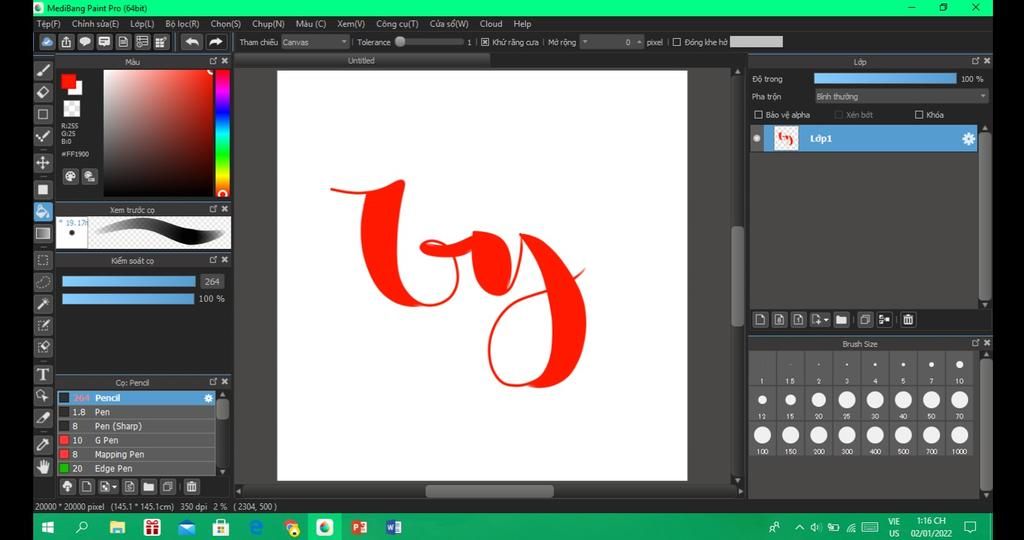
Task: Select the Bucket fill tool
Action: click(43, 211)
